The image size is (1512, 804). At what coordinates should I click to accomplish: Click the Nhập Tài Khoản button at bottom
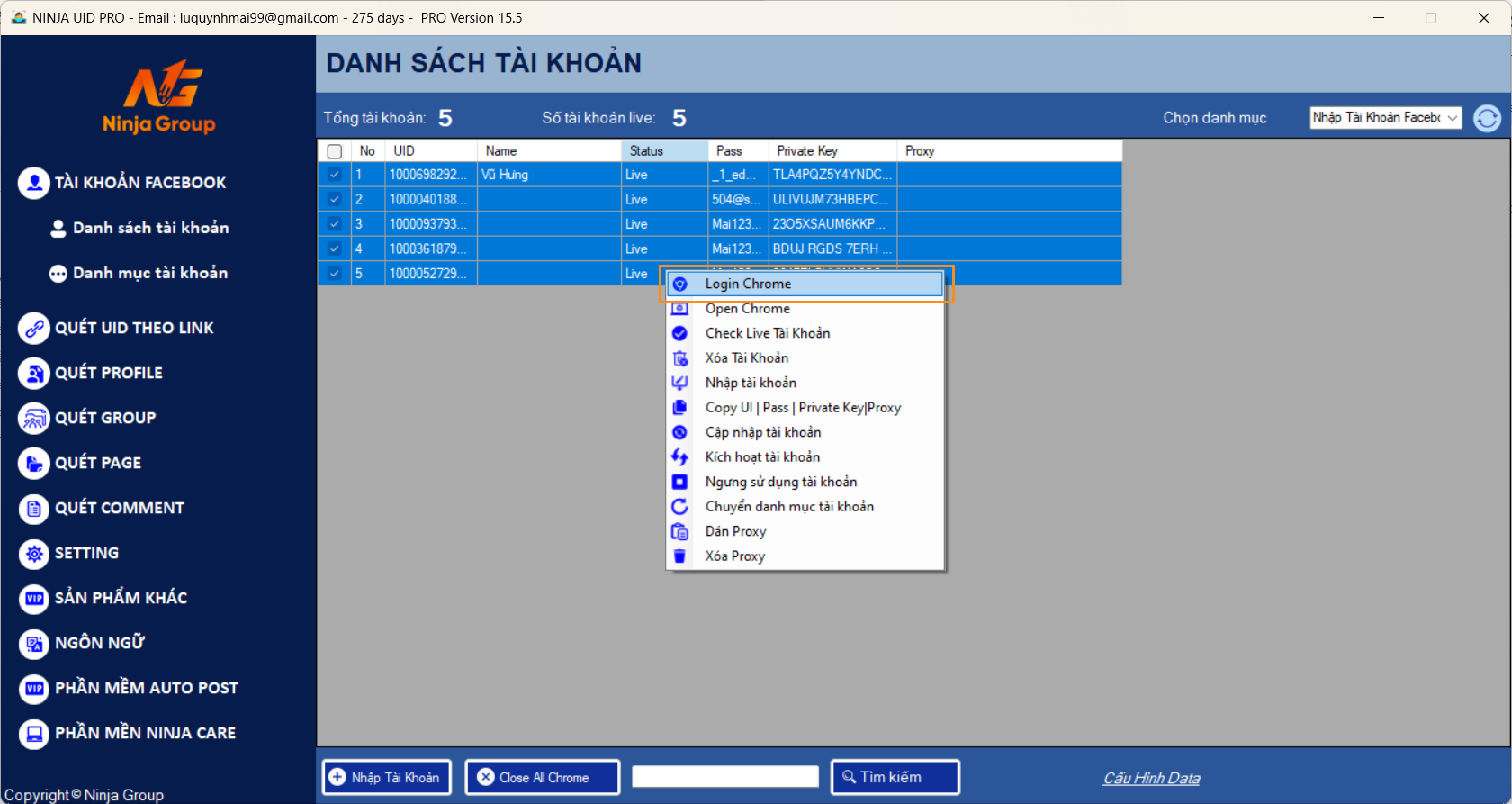tap(387, 777)
